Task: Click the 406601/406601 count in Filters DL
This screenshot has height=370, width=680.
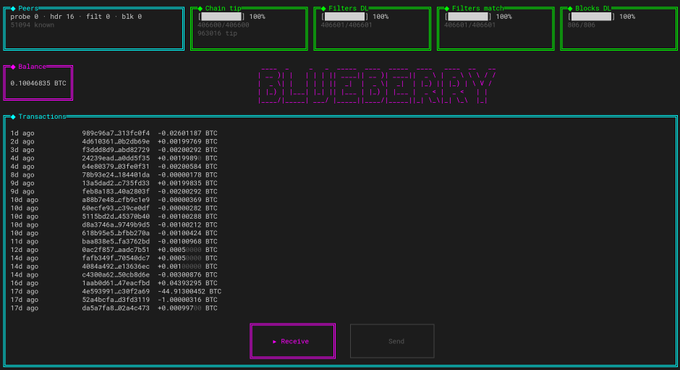Action: (x=347, y=25)
